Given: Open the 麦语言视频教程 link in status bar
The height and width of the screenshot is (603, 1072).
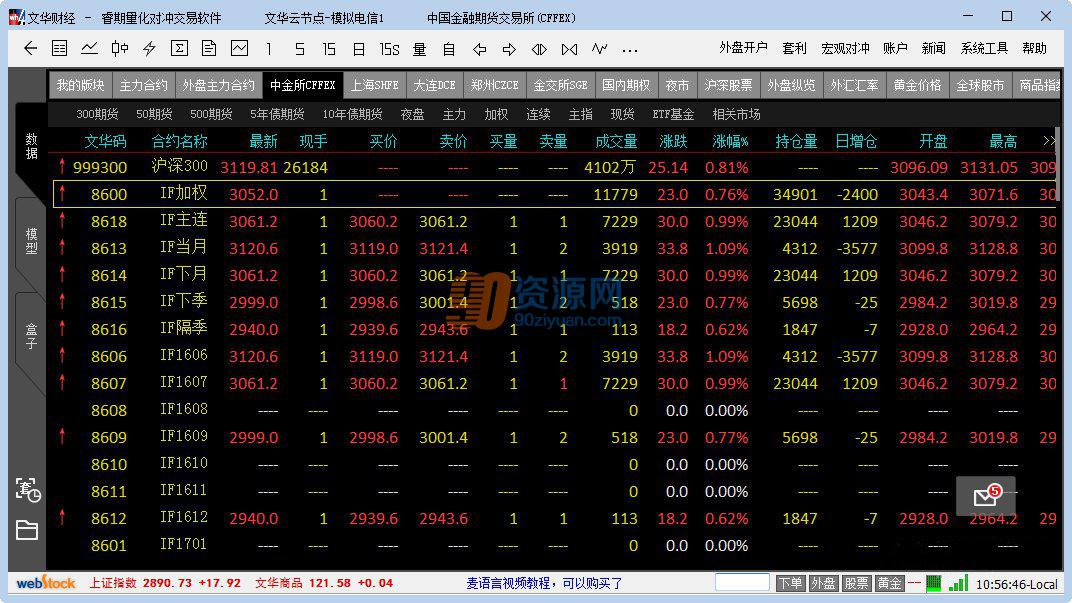Looking at the screenshot, I should pyautogui.click(x=544, y=583).
